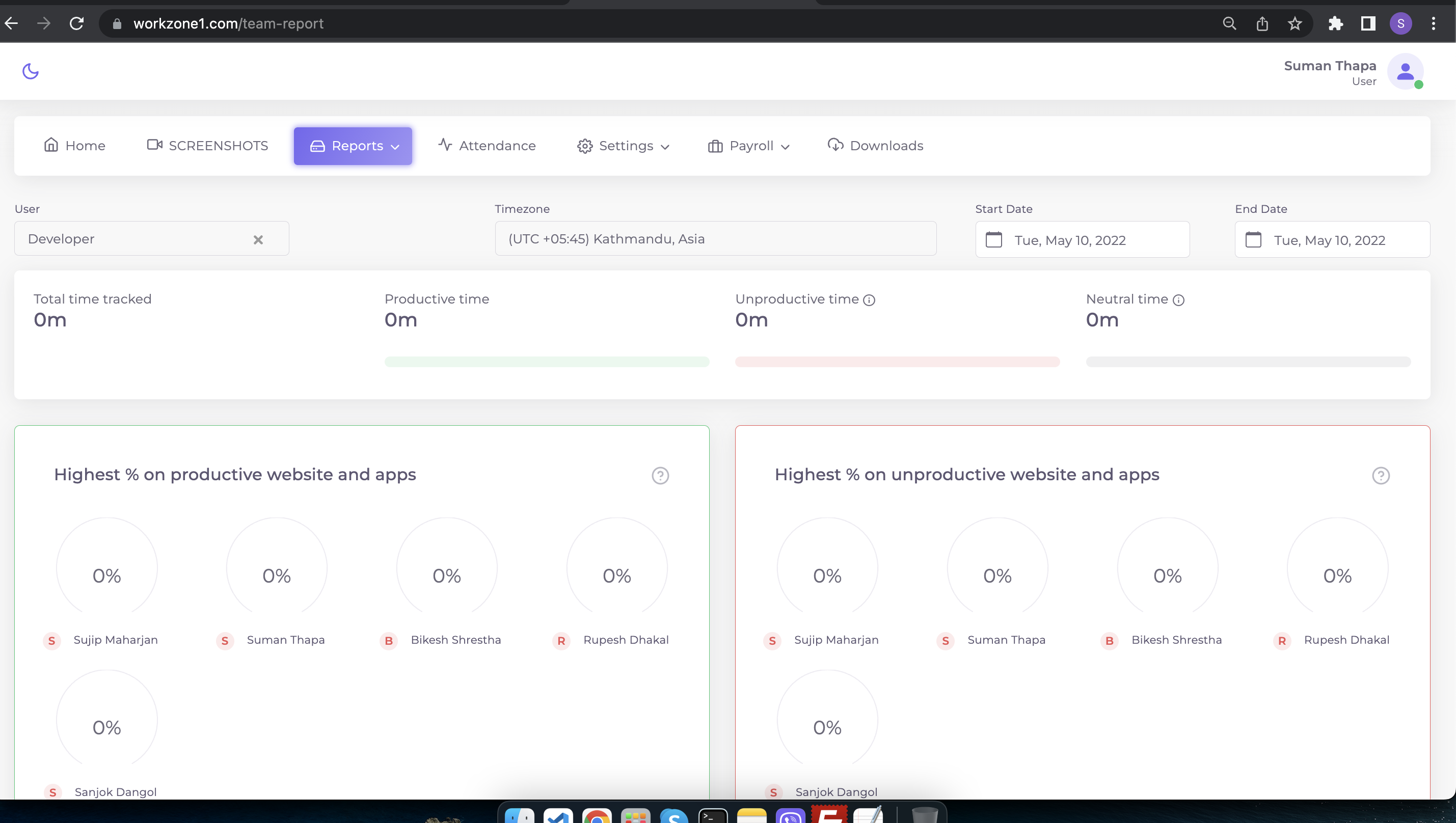This screenshot has height=823, width=1456.
Task: Open help icon for productive apps card
Action: tap(660, 475)
